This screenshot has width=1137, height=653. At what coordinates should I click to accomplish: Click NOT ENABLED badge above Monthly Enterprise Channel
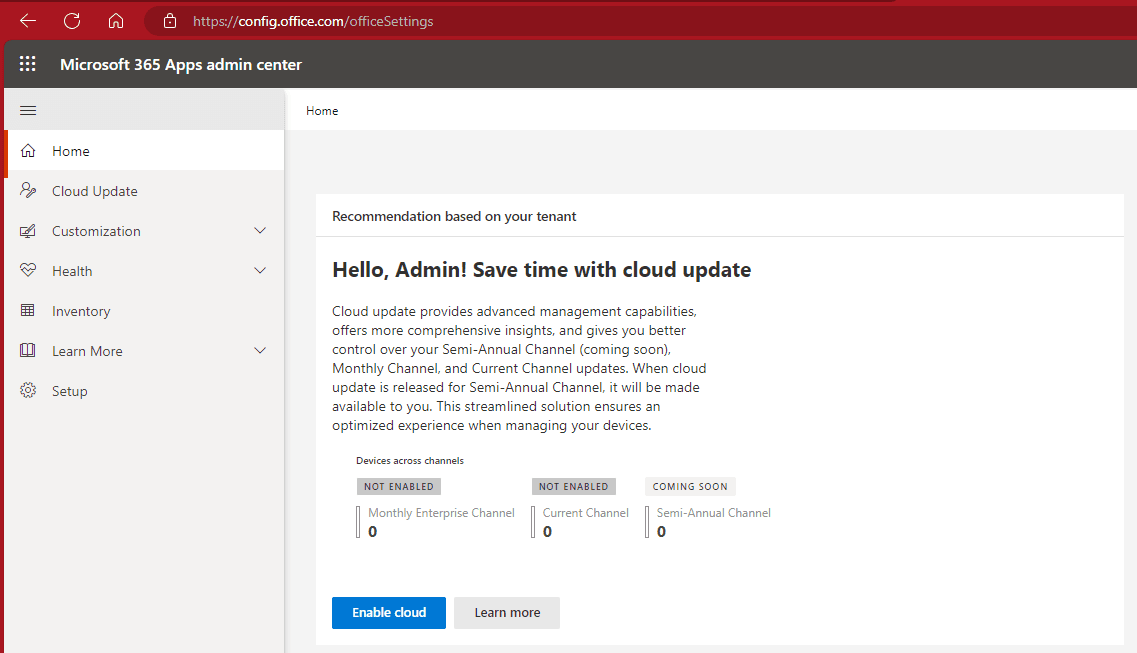(x=399, y=486)
